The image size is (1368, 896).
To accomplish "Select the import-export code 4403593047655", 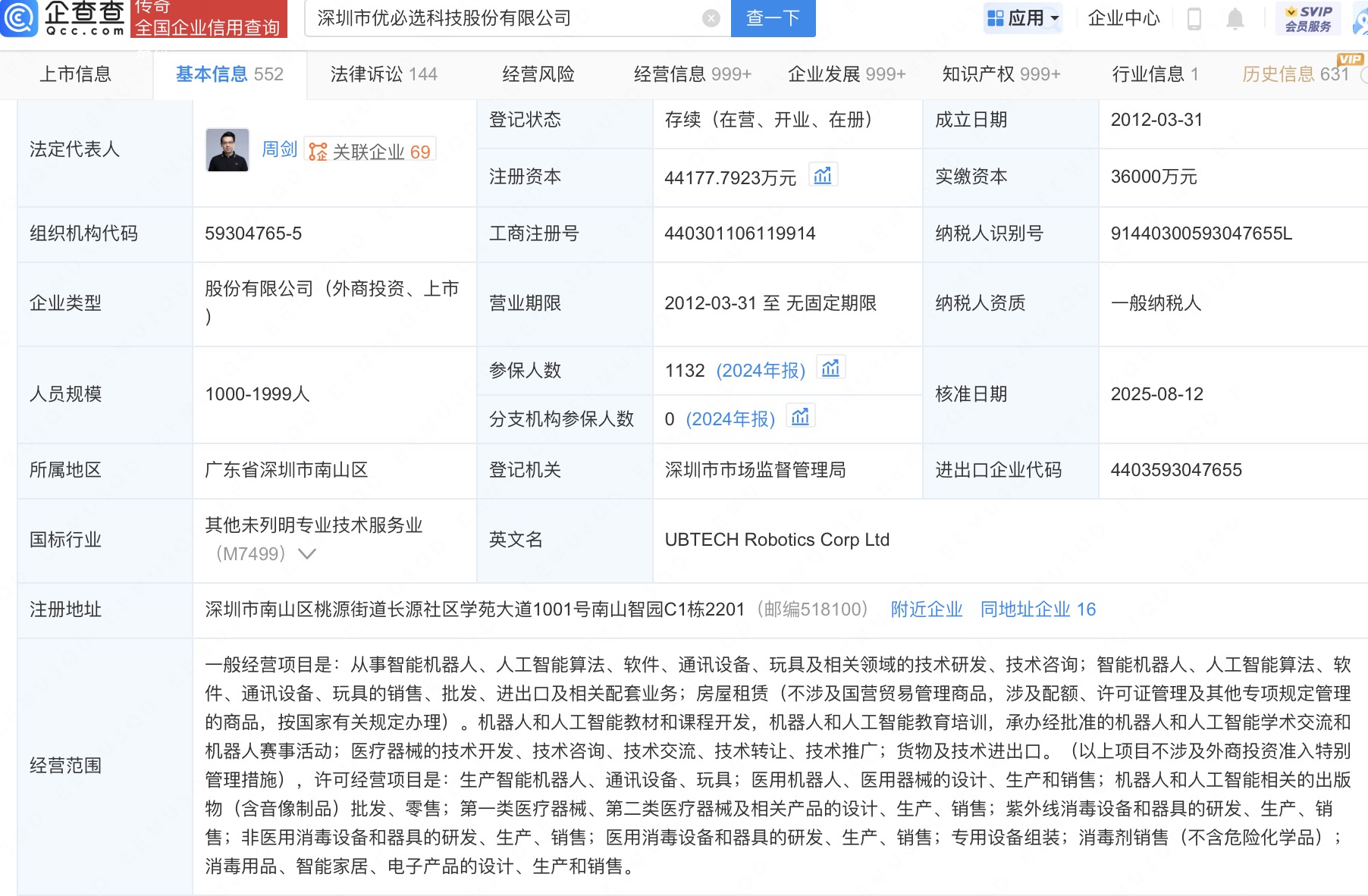I will coord(1176,470).
